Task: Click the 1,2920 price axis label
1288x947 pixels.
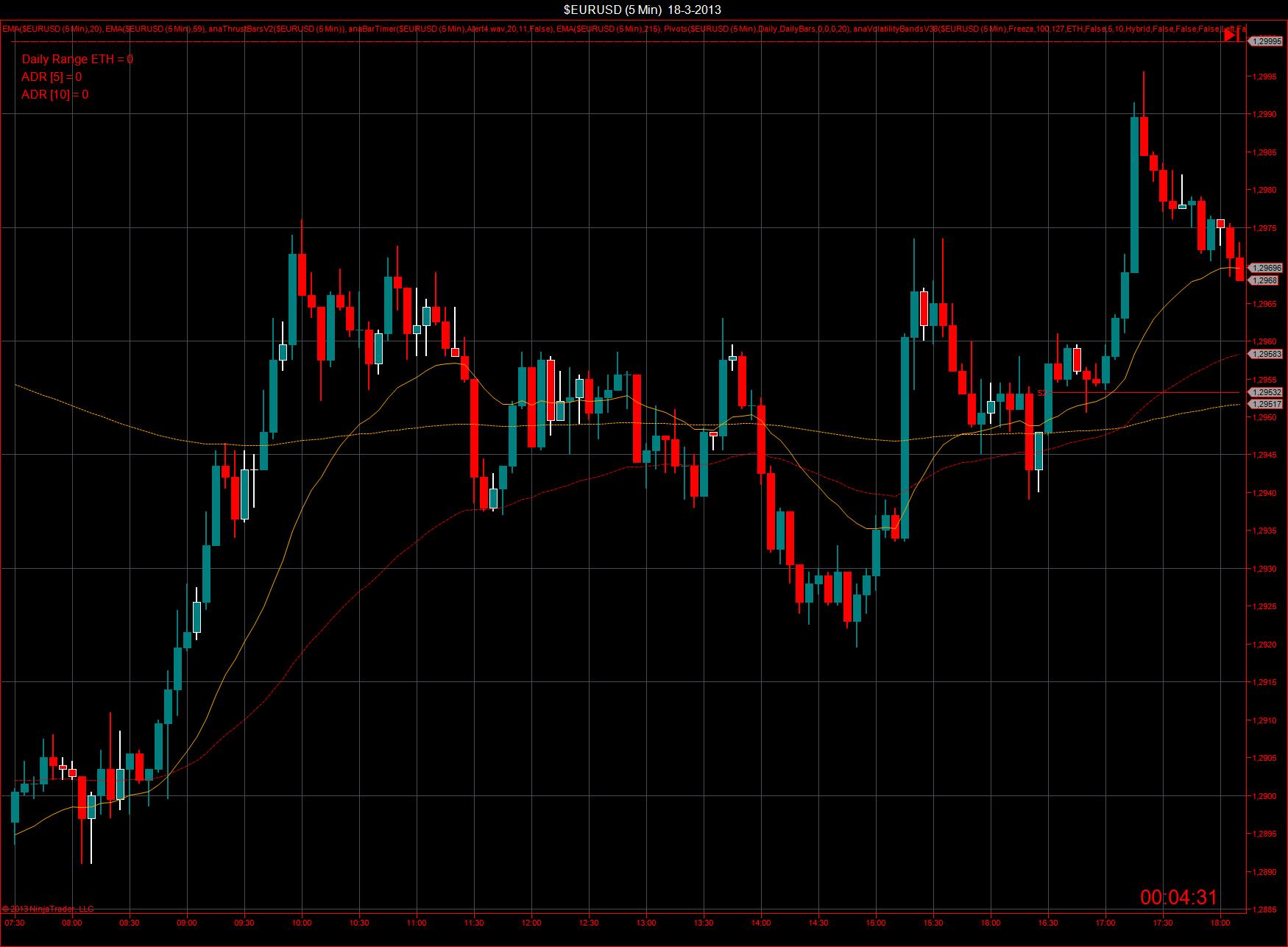Action: pos(1265,645)
